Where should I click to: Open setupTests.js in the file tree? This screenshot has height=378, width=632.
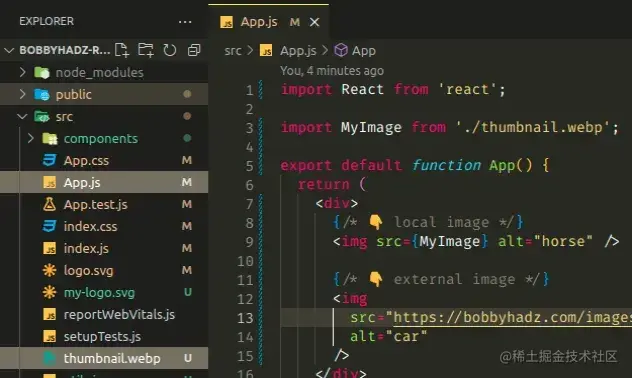point(104,336)
